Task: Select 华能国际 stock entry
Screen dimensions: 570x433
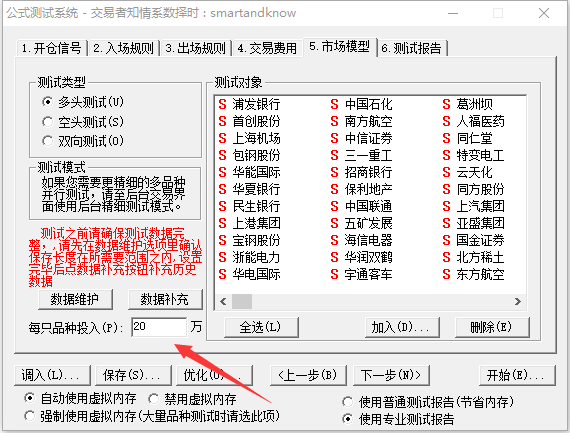Action: click(x=249, y=172)
